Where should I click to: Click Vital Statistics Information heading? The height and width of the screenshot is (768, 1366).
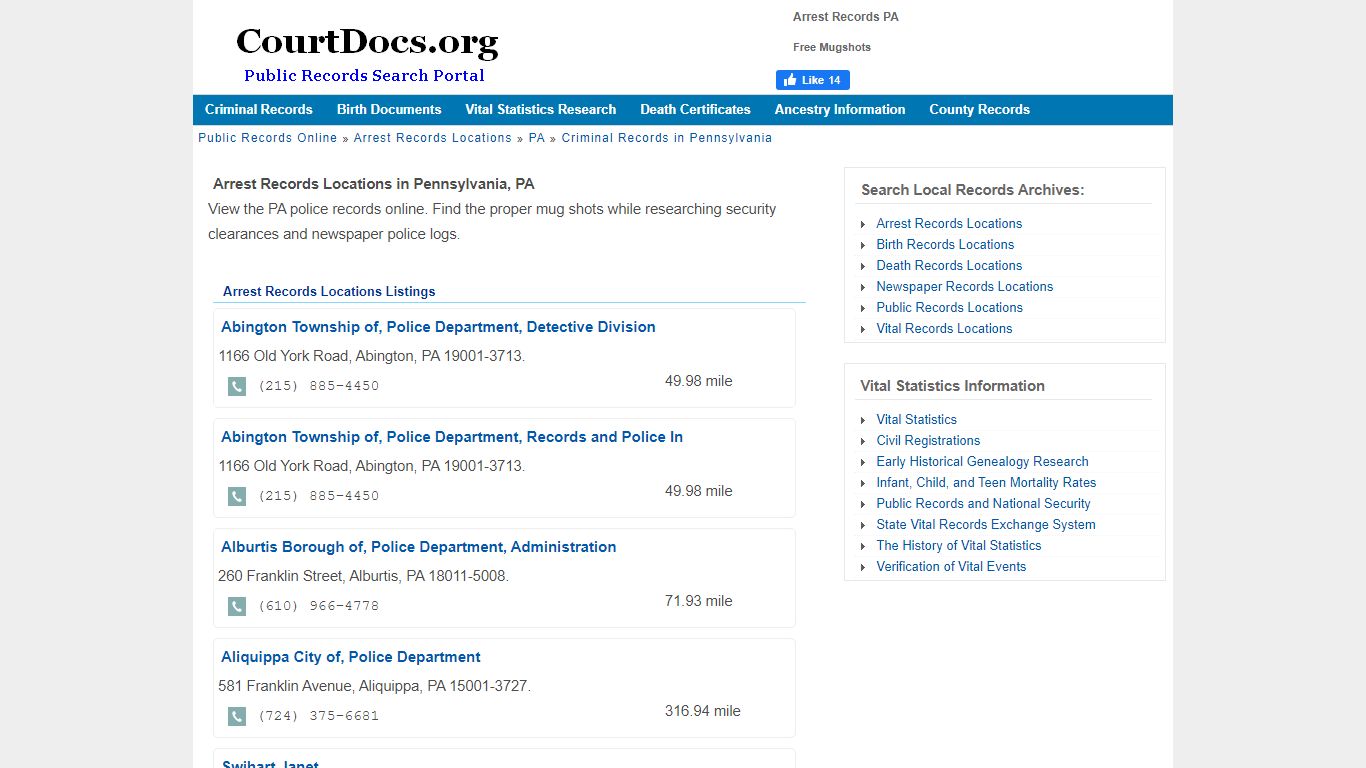tap(952, 386)
